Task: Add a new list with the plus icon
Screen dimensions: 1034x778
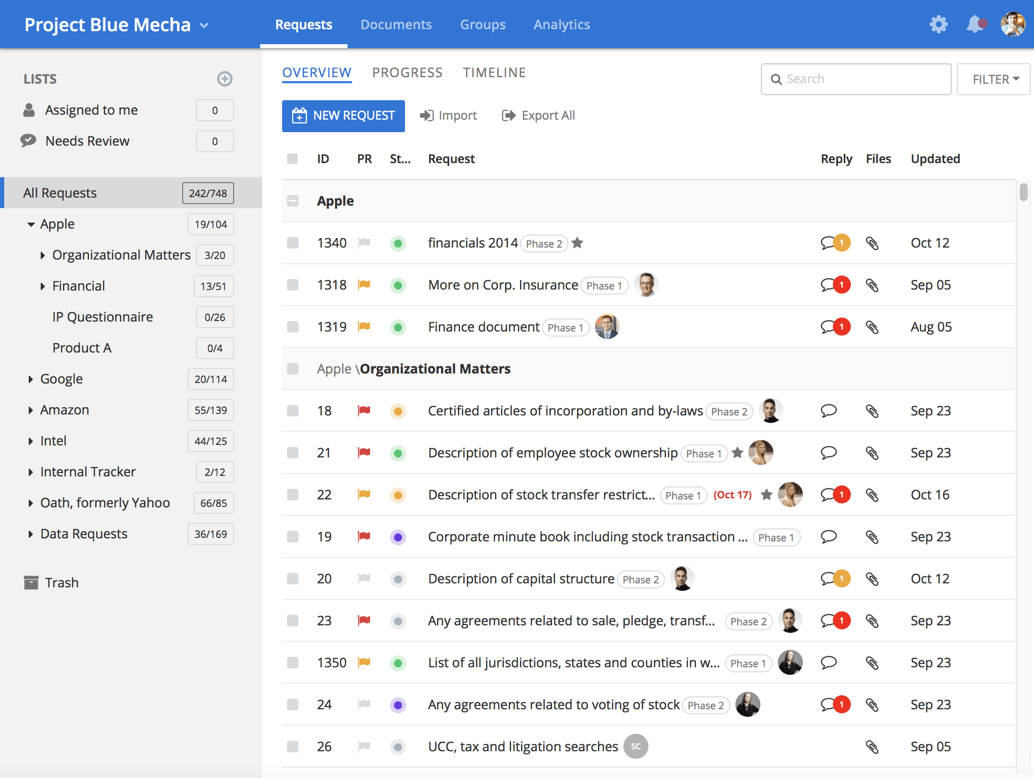Action: coord(224,78)
